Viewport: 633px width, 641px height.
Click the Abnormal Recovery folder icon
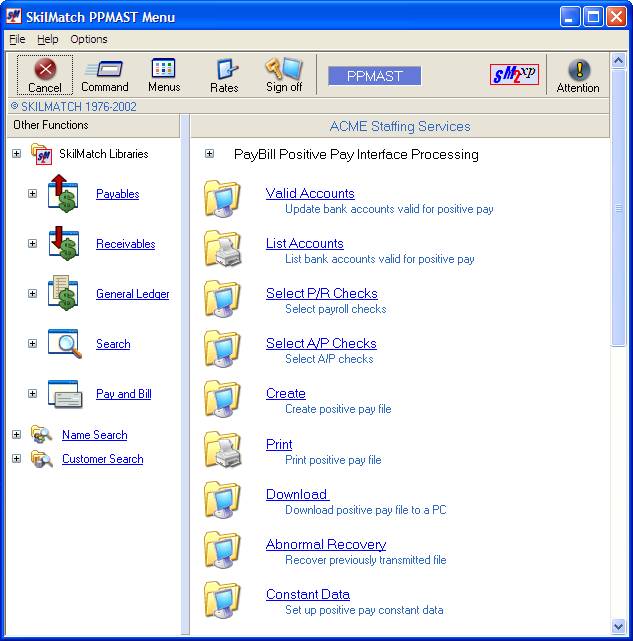(222, 549)
